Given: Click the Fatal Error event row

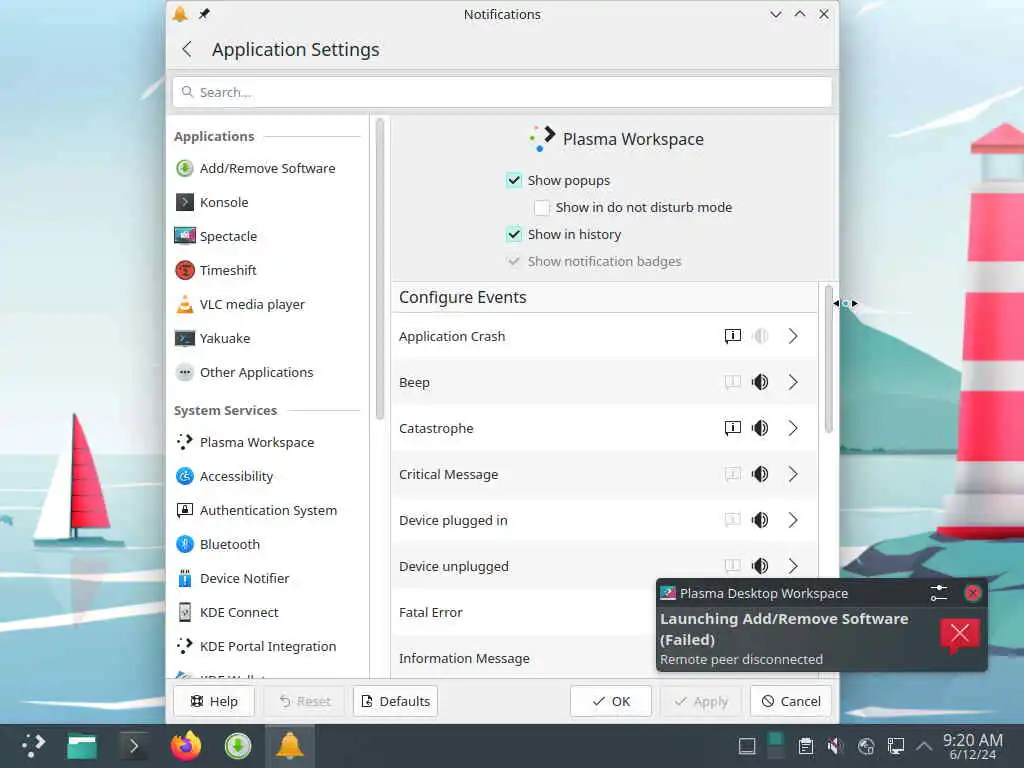Looking at the screenshot, I should tap(524, 613).
